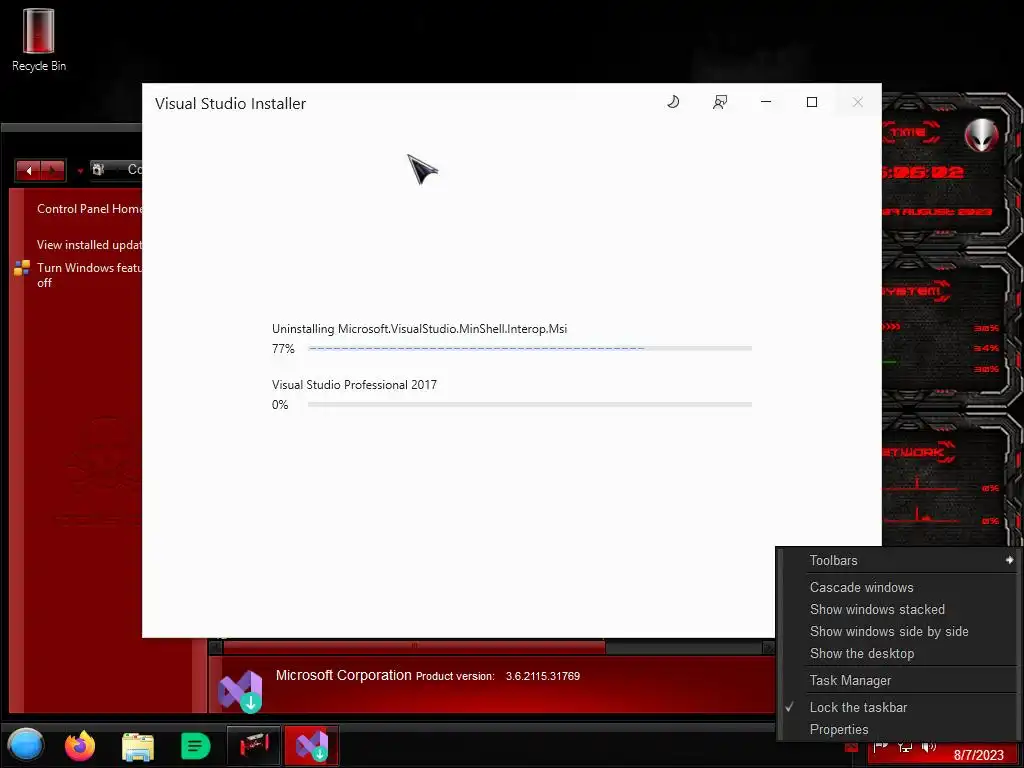Open Recycle Bin on the desktop
The height and width of the screenshot is (768, 1024).
[x=39, y=39]
